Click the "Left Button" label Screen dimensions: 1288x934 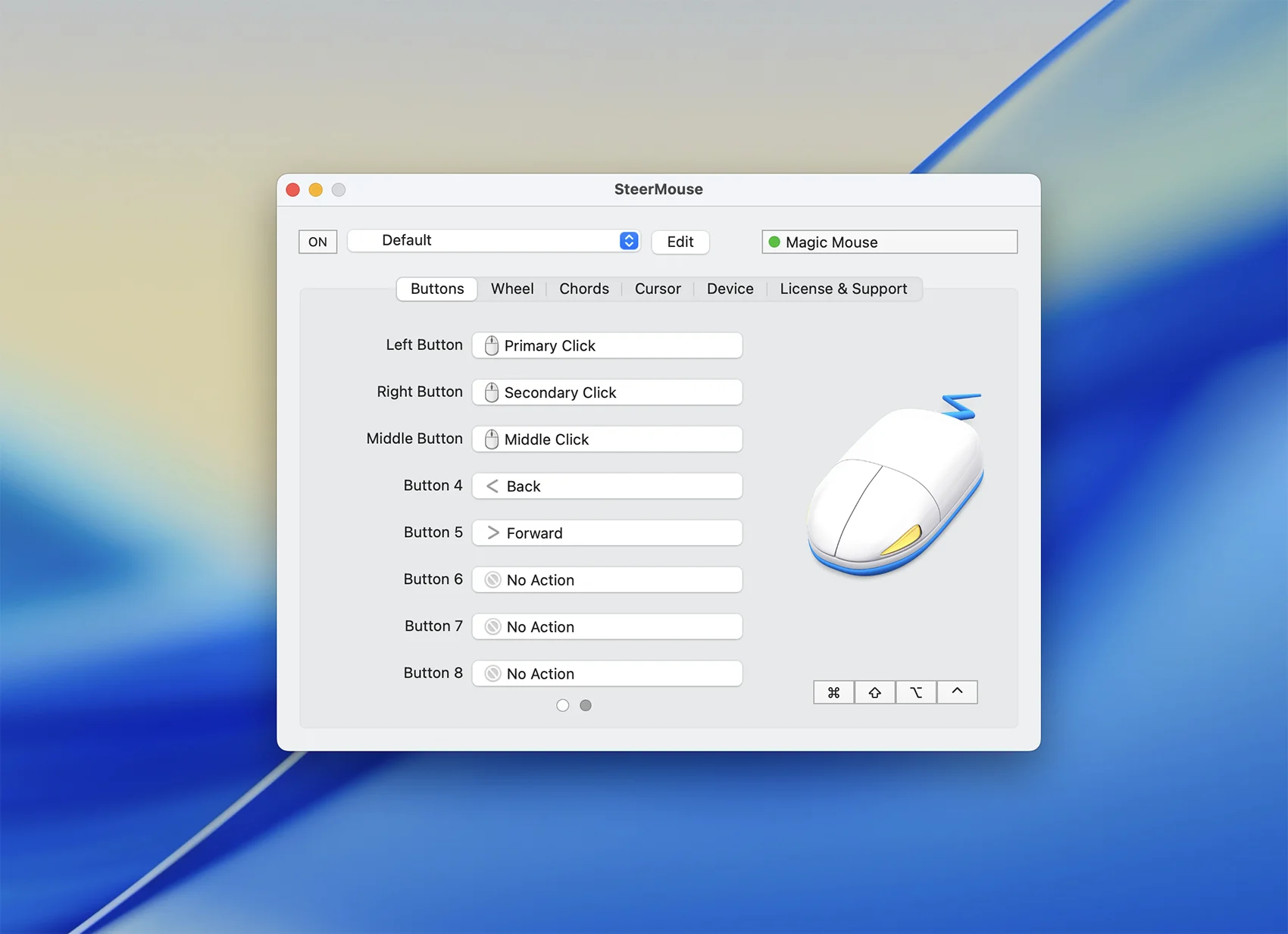tap(424, 345)
